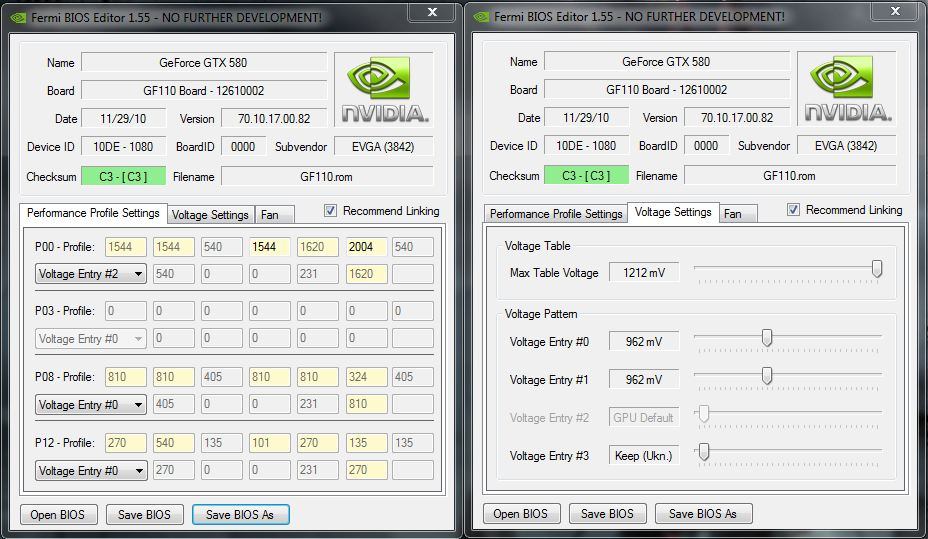Click the Name field in right window
The width and height of the screenshot is (928, 539).
pos(666,61)
